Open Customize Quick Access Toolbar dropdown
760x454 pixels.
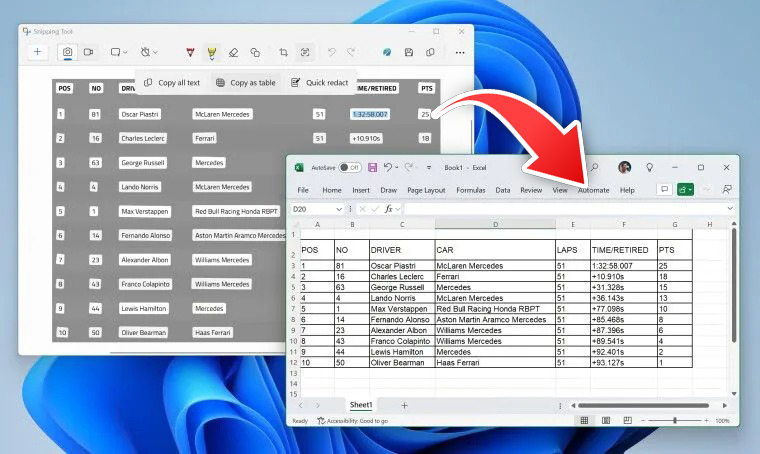[429, 168]
